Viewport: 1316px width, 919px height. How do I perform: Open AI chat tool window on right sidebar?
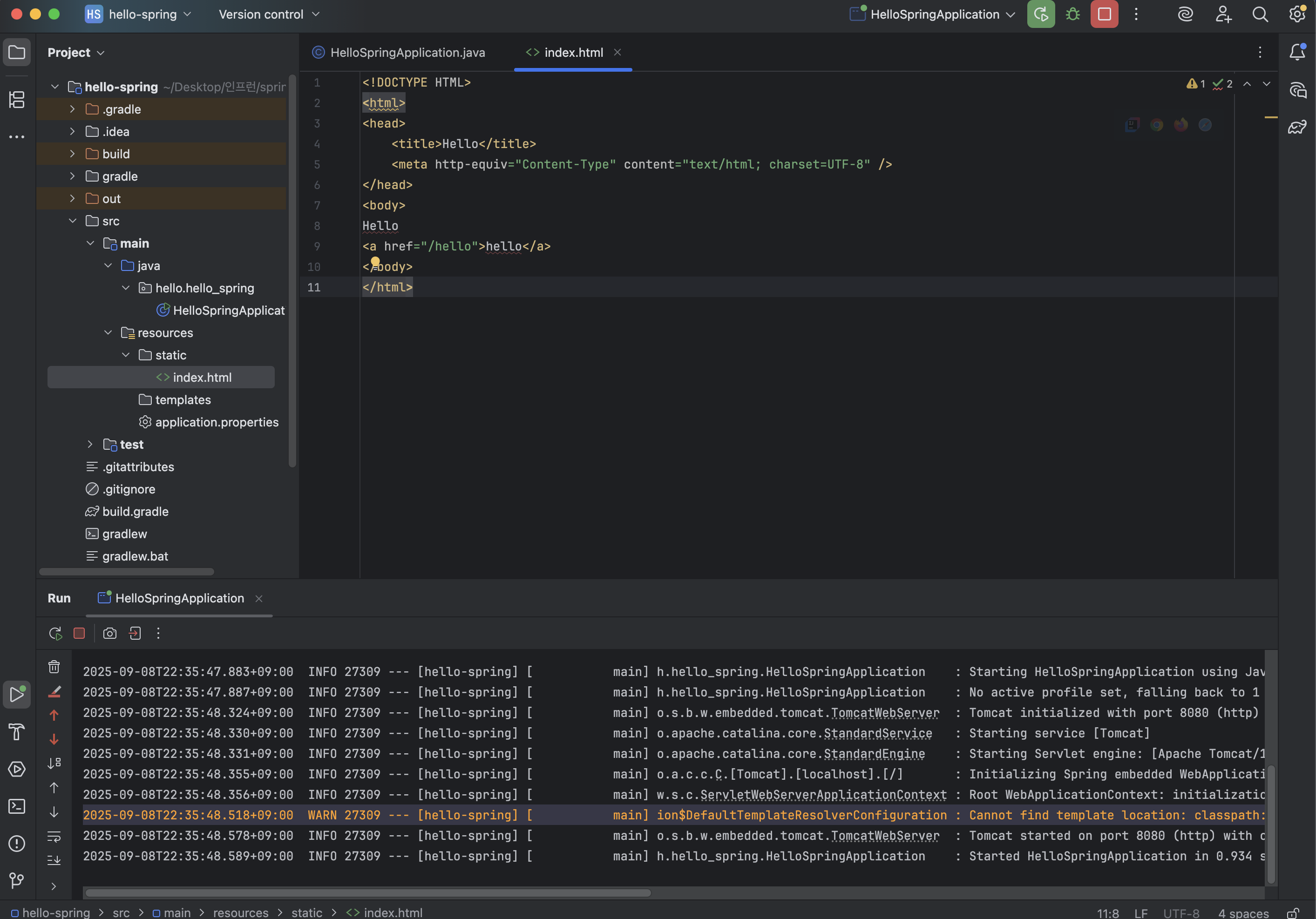tap(1297, 90)
